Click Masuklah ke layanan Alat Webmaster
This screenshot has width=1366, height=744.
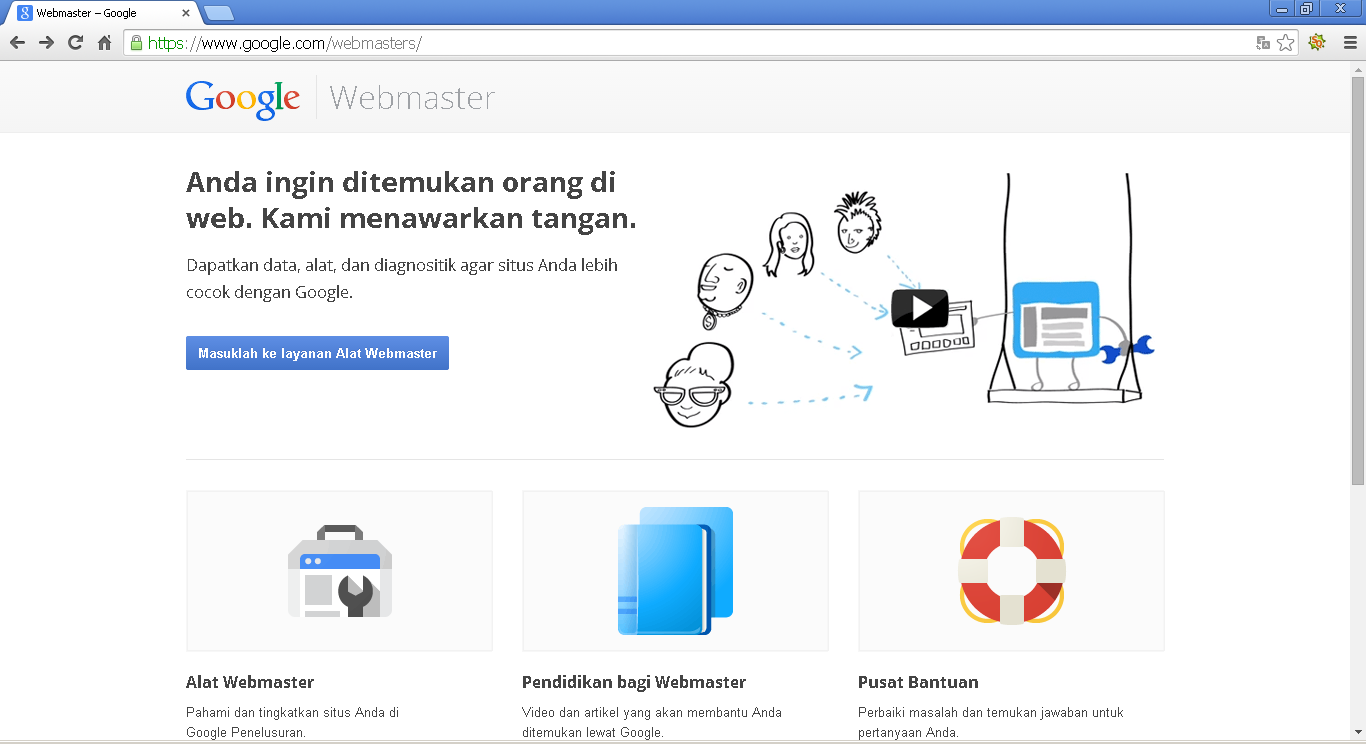(317, 352)
